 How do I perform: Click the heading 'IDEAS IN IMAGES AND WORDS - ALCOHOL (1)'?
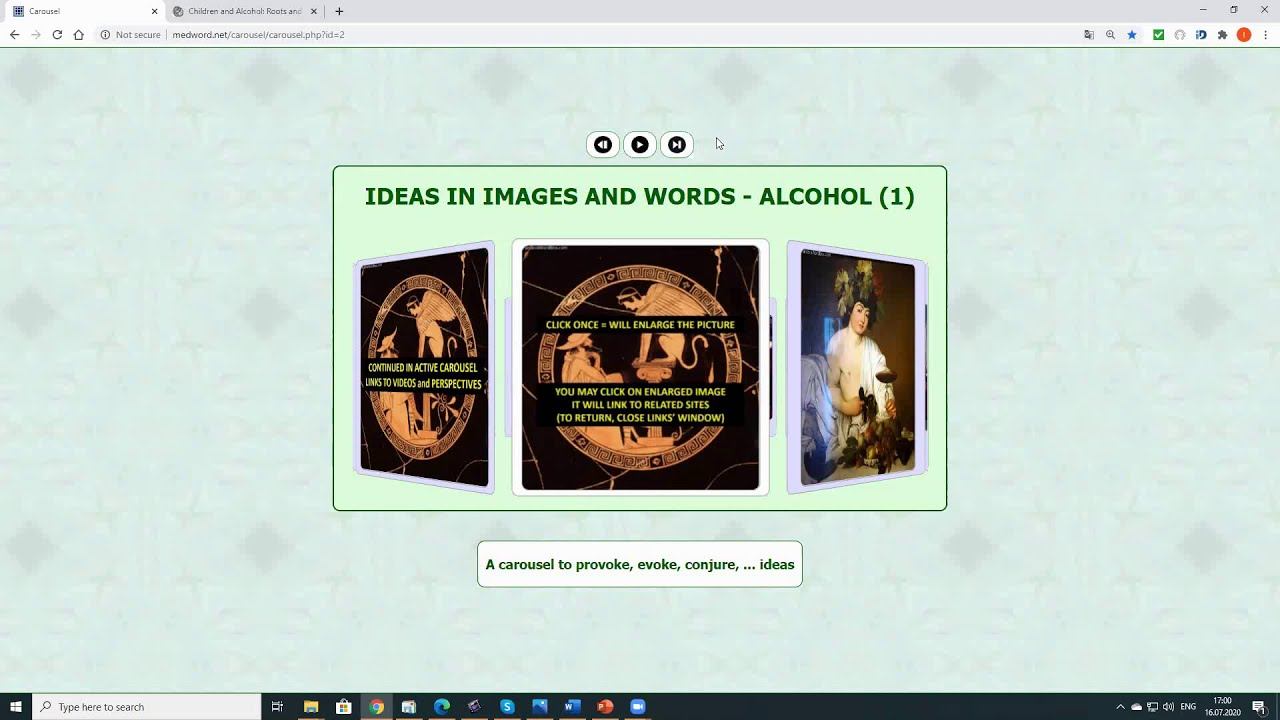tap(640, 196)
